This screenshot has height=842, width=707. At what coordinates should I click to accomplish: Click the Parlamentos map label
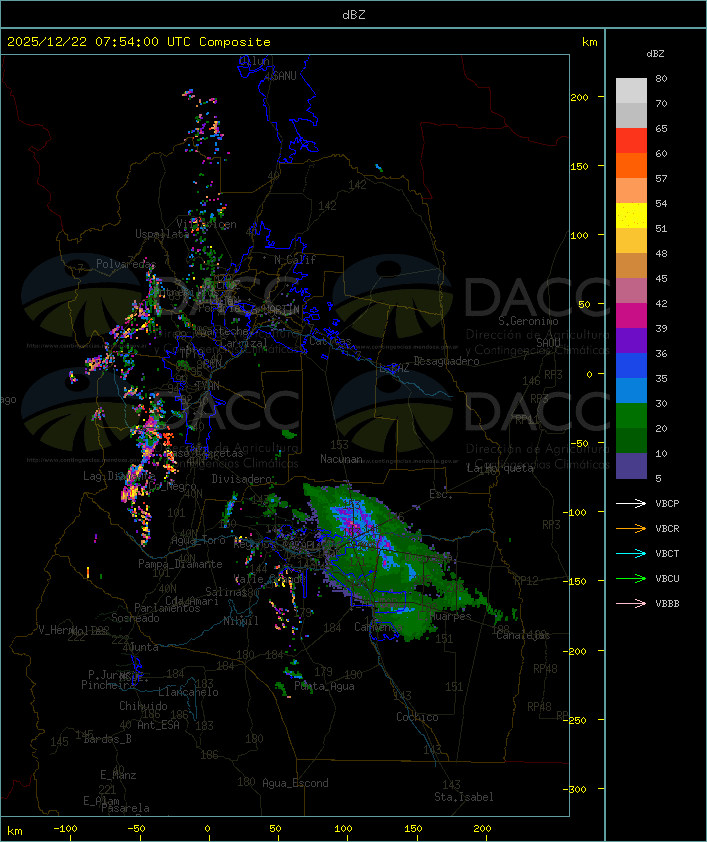tap(167, 608)
